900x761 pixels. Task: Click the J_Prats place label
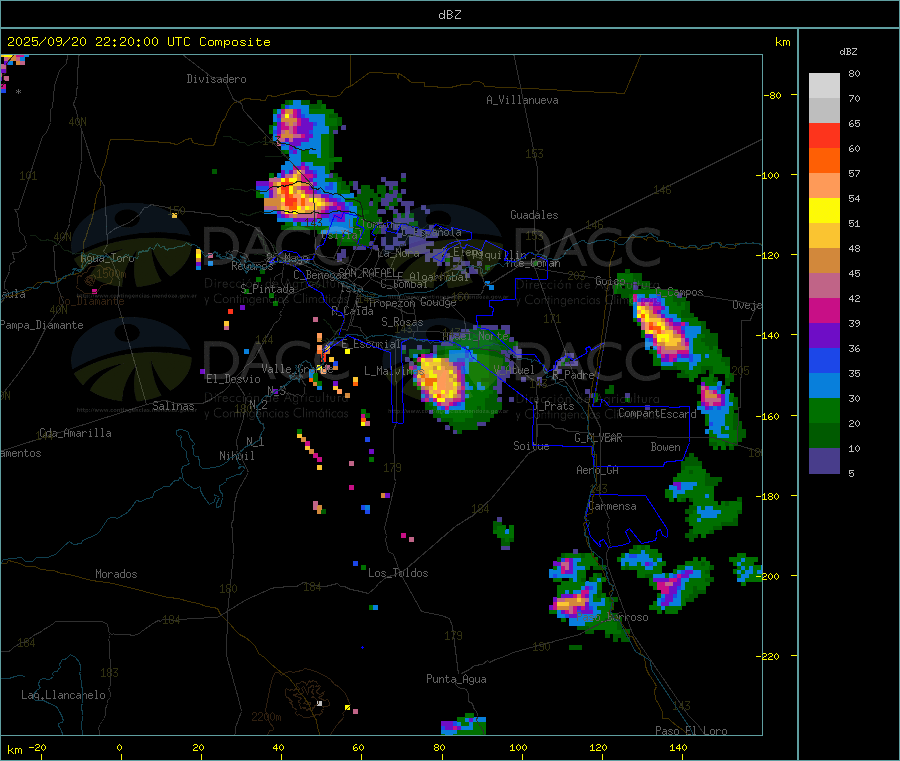553,406
